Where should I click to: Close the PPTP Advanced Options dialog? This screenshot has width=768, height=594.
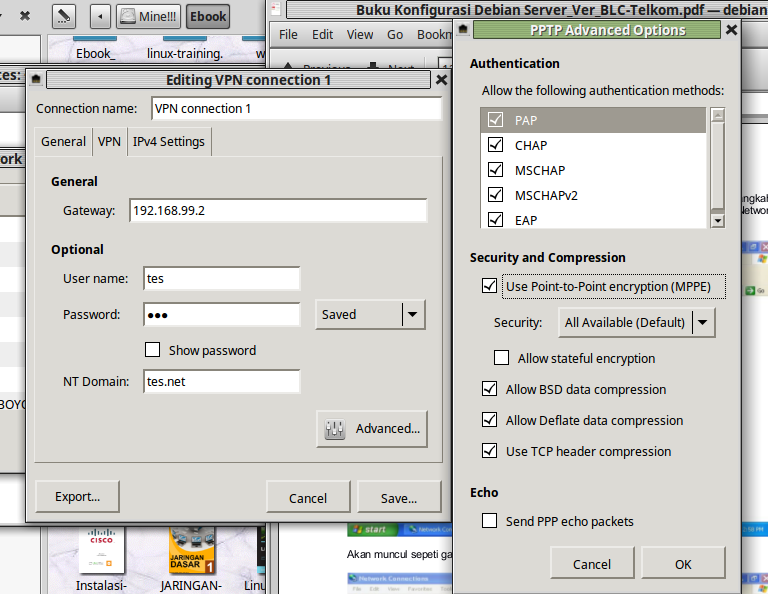731,30
